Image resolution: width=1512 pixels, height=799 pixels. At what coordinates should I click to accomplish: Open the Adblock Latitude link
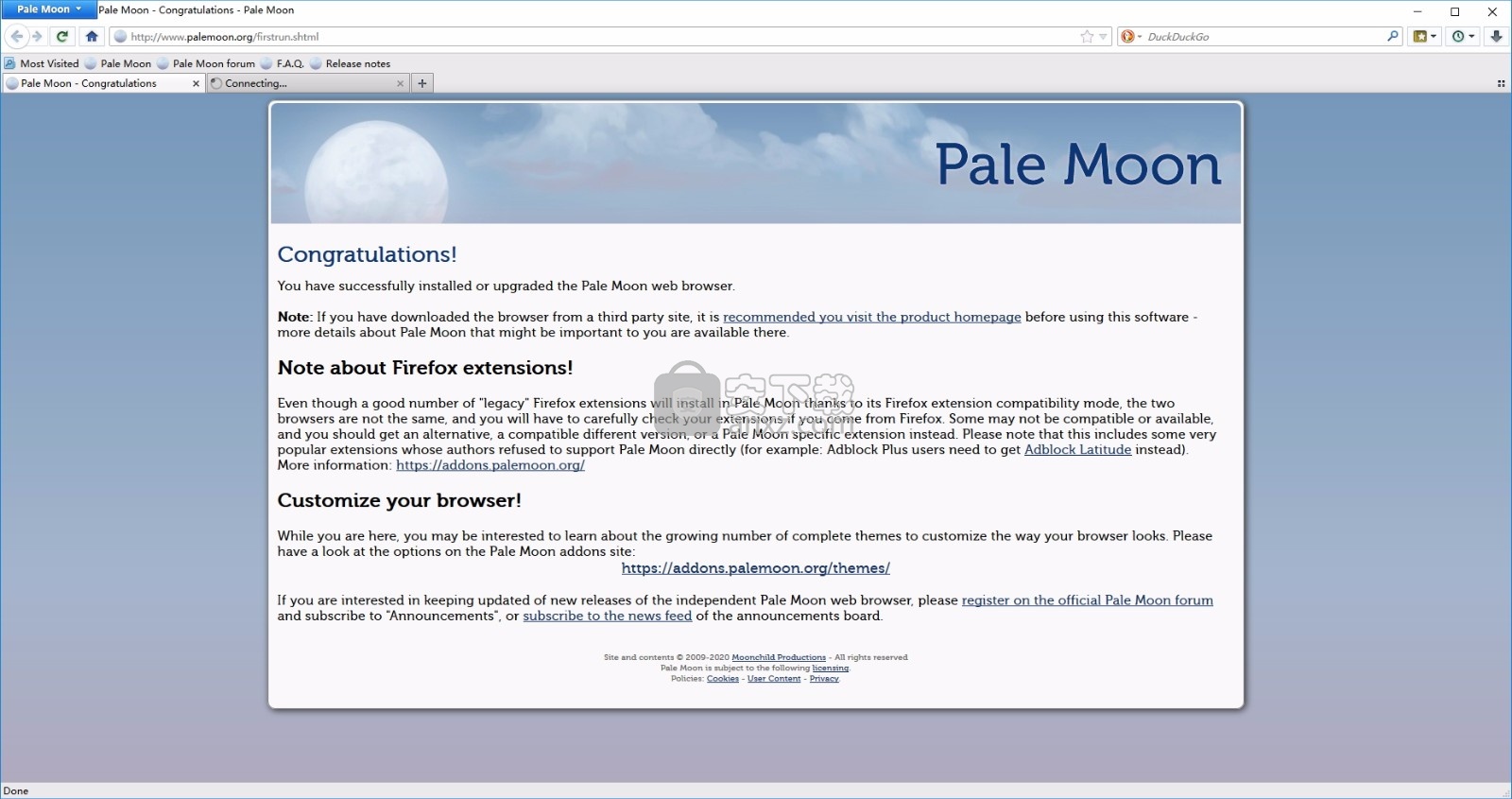1077,449
